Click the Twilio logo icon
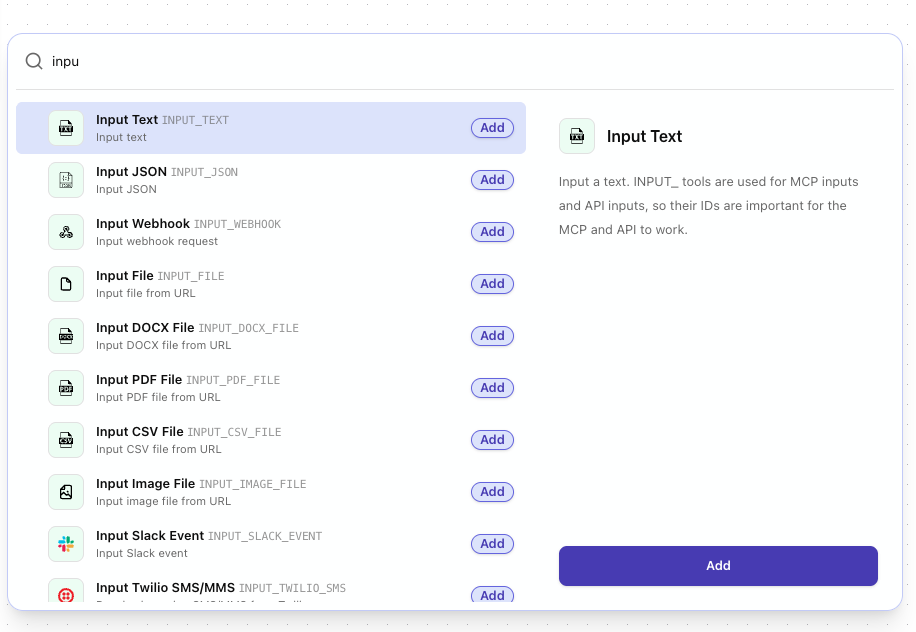 [66, 592]
